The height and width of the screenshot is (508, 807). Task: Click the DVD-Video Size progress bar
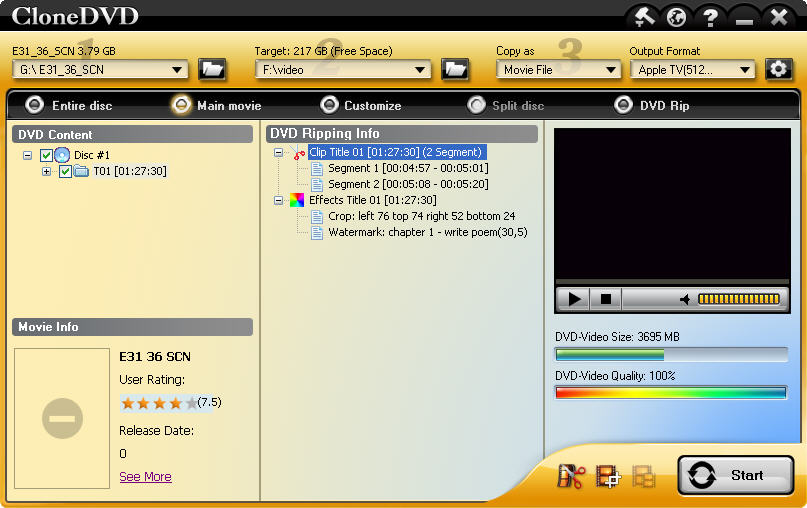[x=671, y=355]
